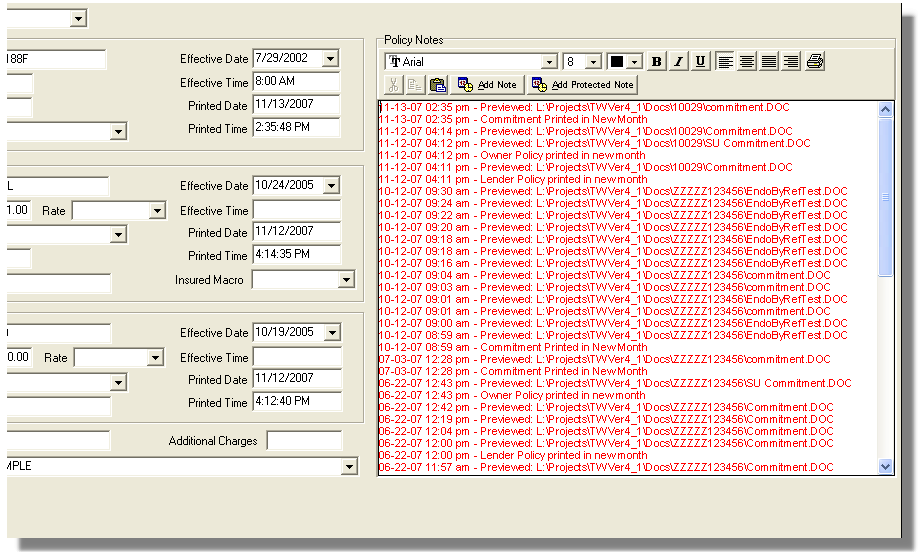Click the 8:00 AM Effective Time field
Image resolution: width=918 pixels, height=554 pixels.
[x=296, y=83]
